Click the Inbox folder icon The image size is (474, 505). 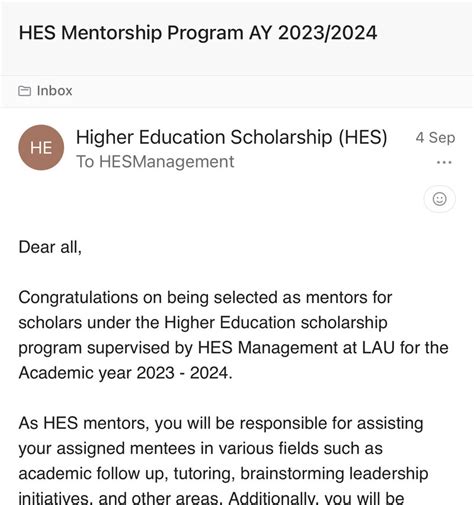point(24,91)
